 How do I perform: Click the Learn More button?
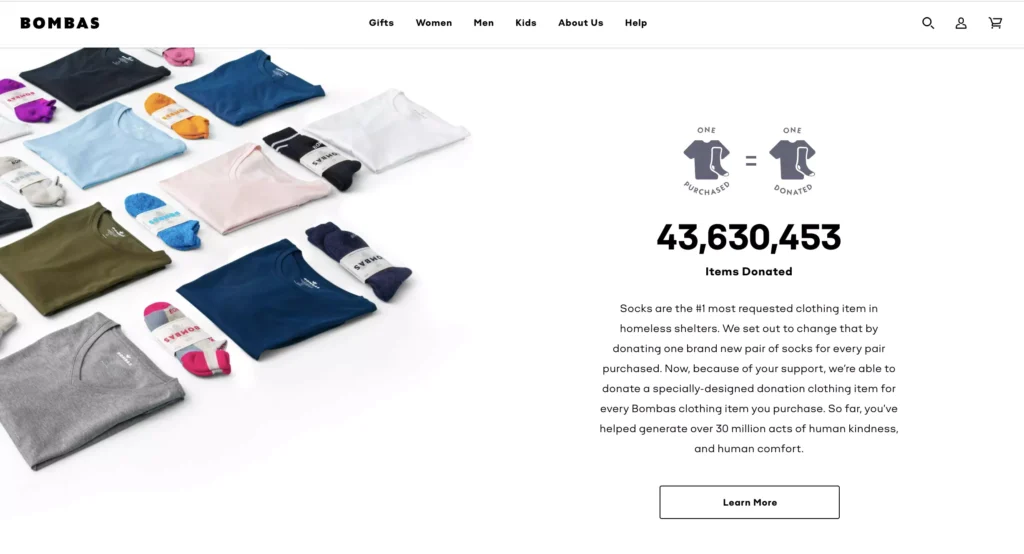(749, 502)
